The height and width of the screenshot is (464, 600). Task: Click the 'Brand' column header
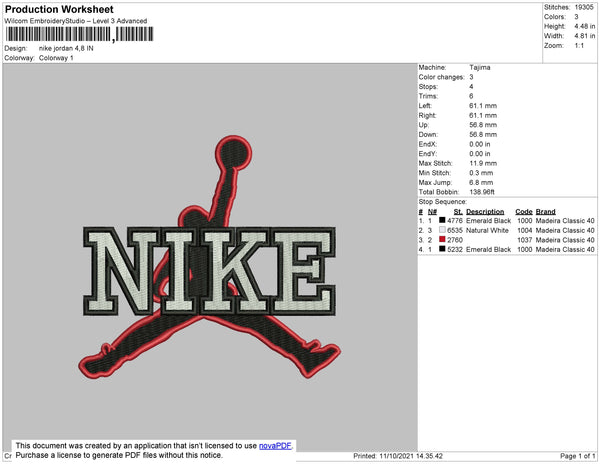tap(546, 212)
